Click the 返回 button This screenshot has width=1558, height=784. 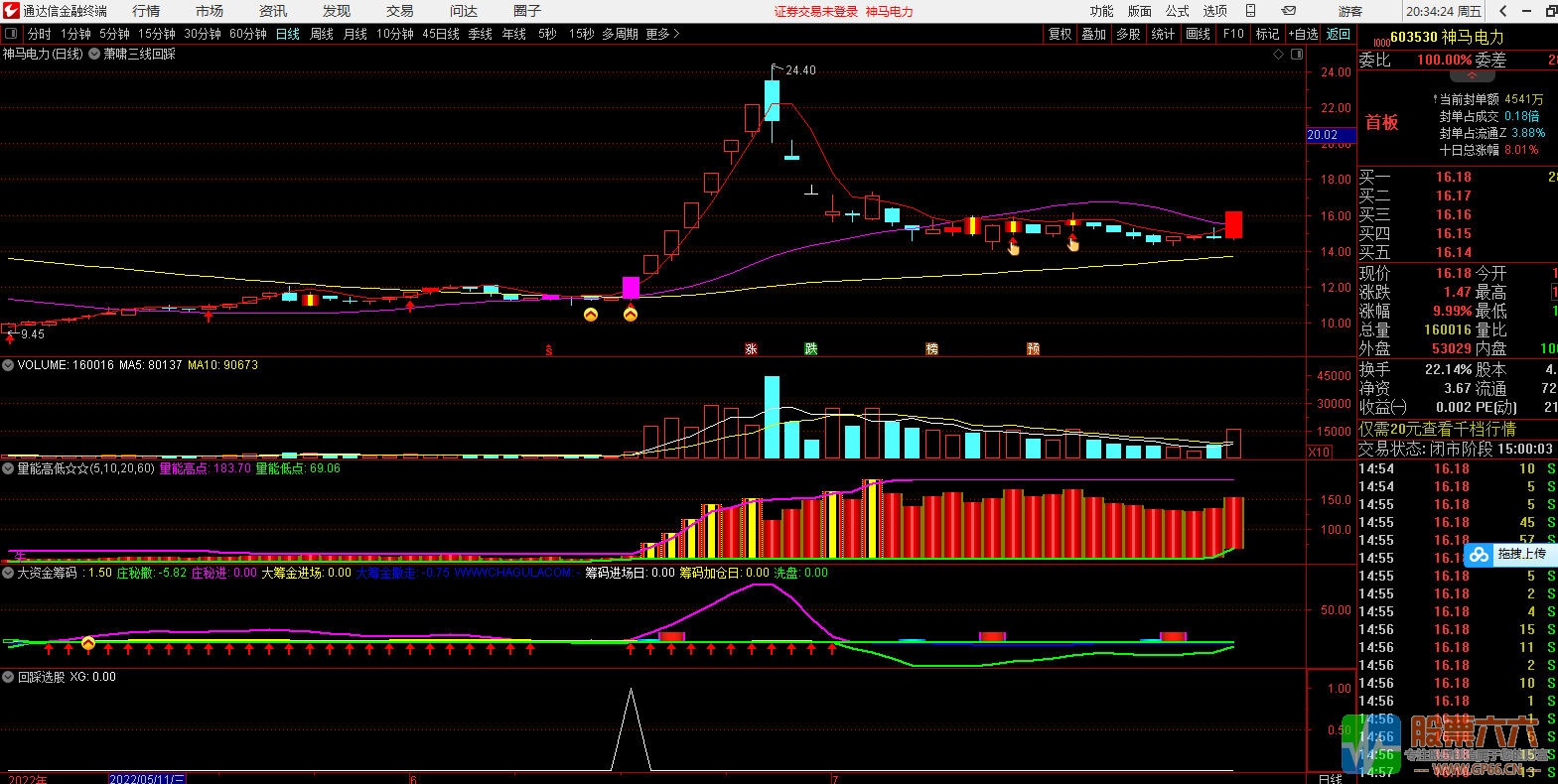click(1339, 34)
